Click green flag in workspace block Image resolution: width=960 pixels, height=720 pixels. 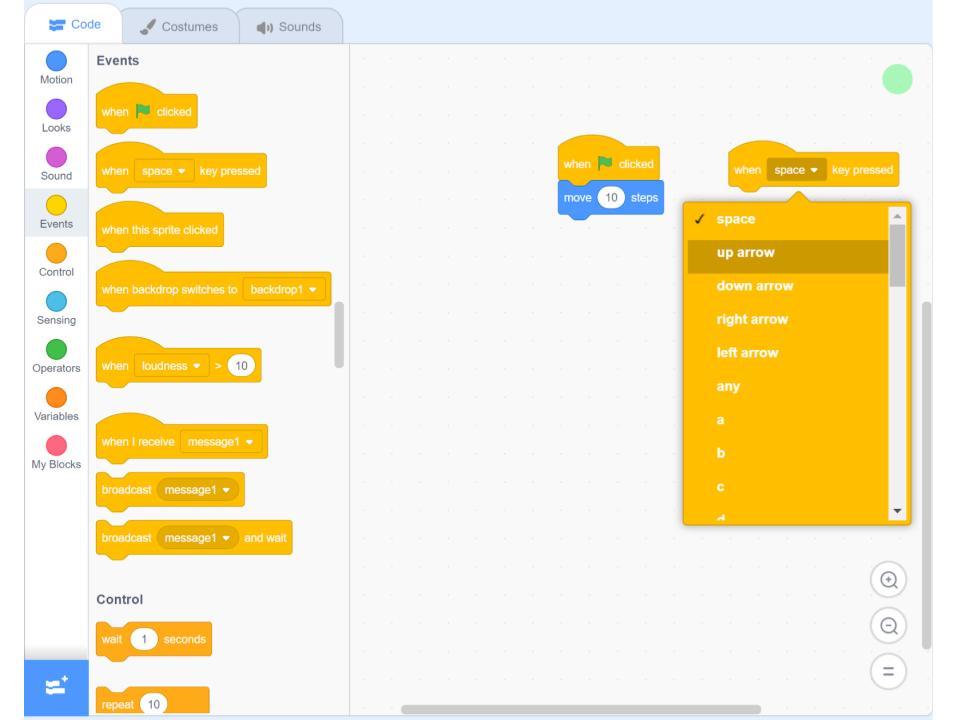[x=605, y=163]
